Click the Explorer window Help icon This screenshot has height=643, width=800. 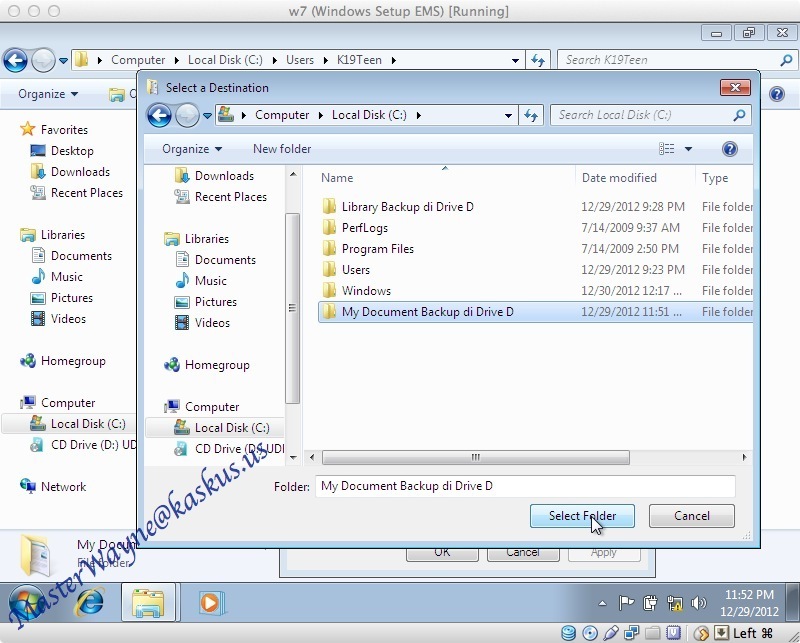(x=777, y=94)
